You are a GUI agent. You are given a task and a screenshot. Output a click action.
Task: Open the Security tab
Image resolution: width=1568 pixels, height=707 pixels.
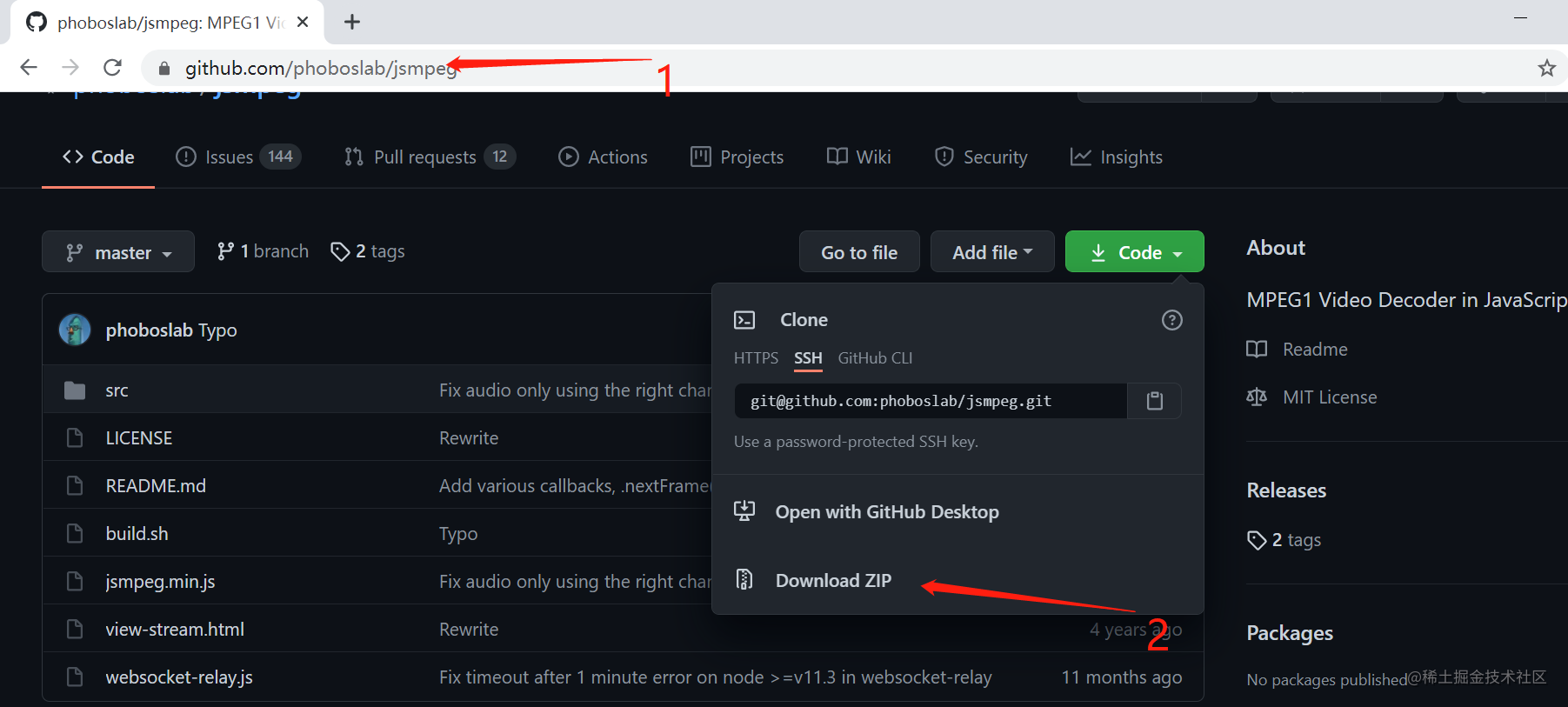click(980, 157)
